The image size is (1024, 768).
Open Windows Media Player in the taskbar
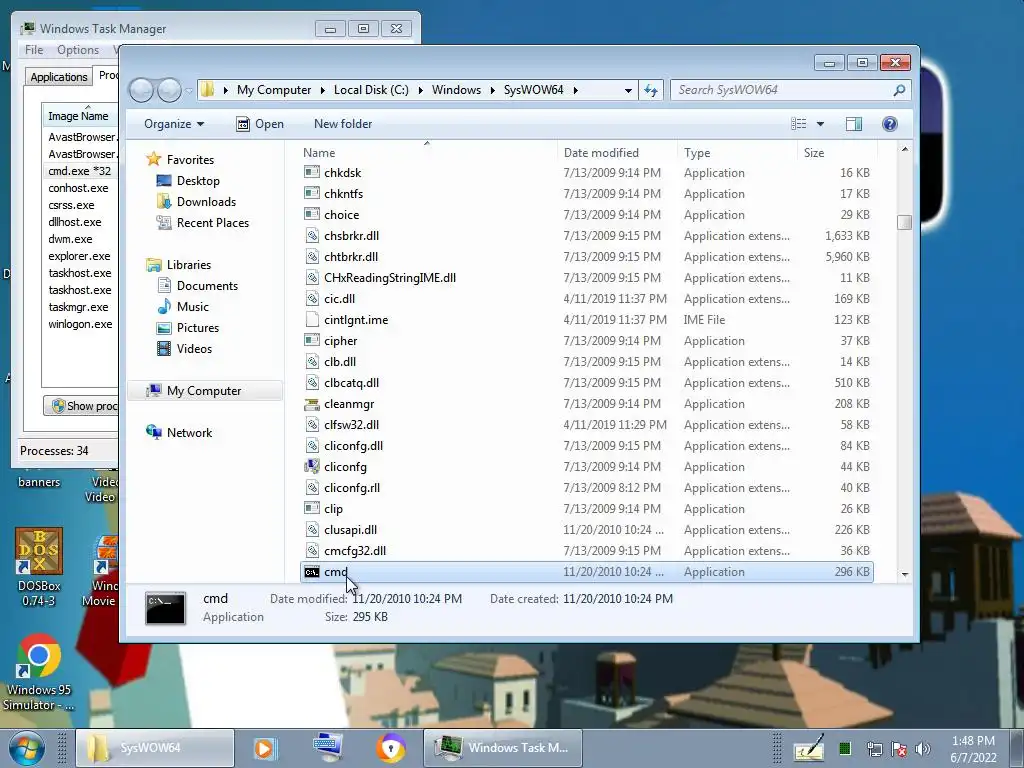tap(264, 748)
